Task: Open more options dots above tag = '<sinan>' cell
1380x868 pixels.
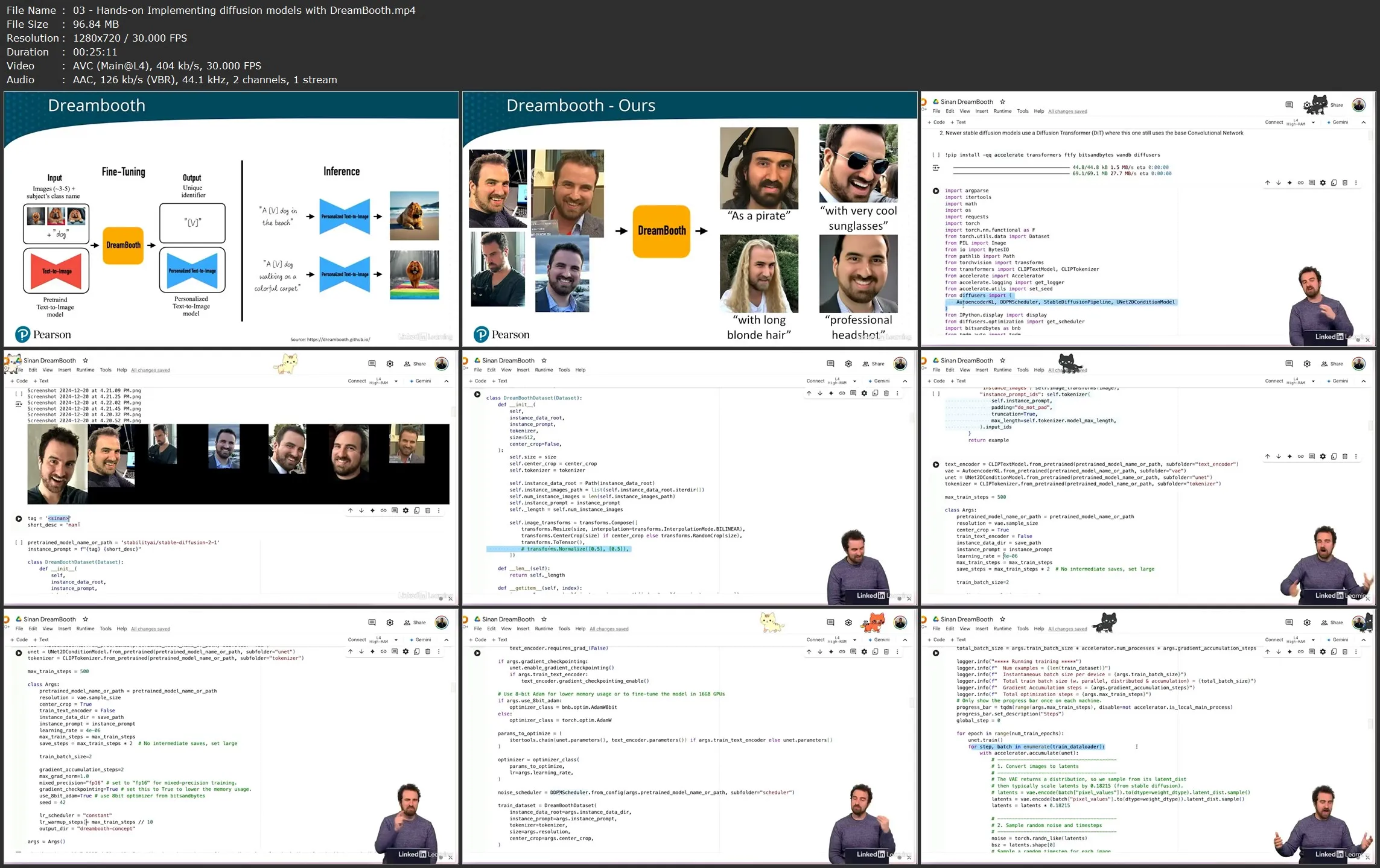Action: [439, 510]
